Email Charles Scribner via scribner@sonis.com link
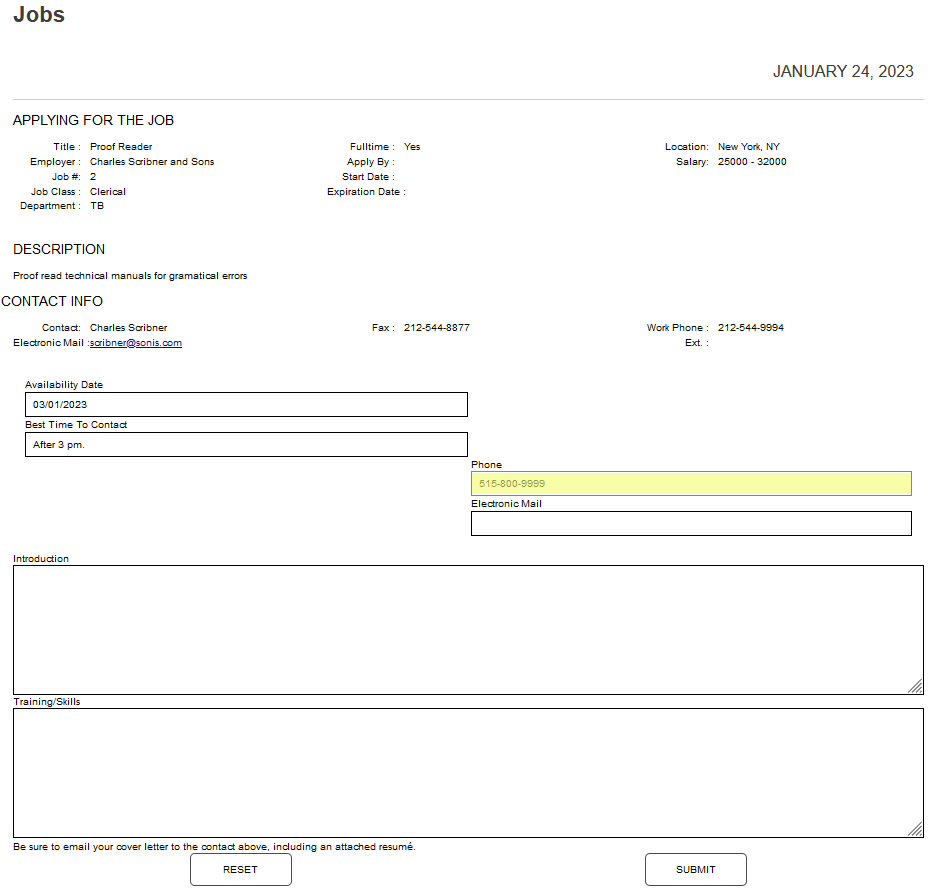 pos(136,342)
